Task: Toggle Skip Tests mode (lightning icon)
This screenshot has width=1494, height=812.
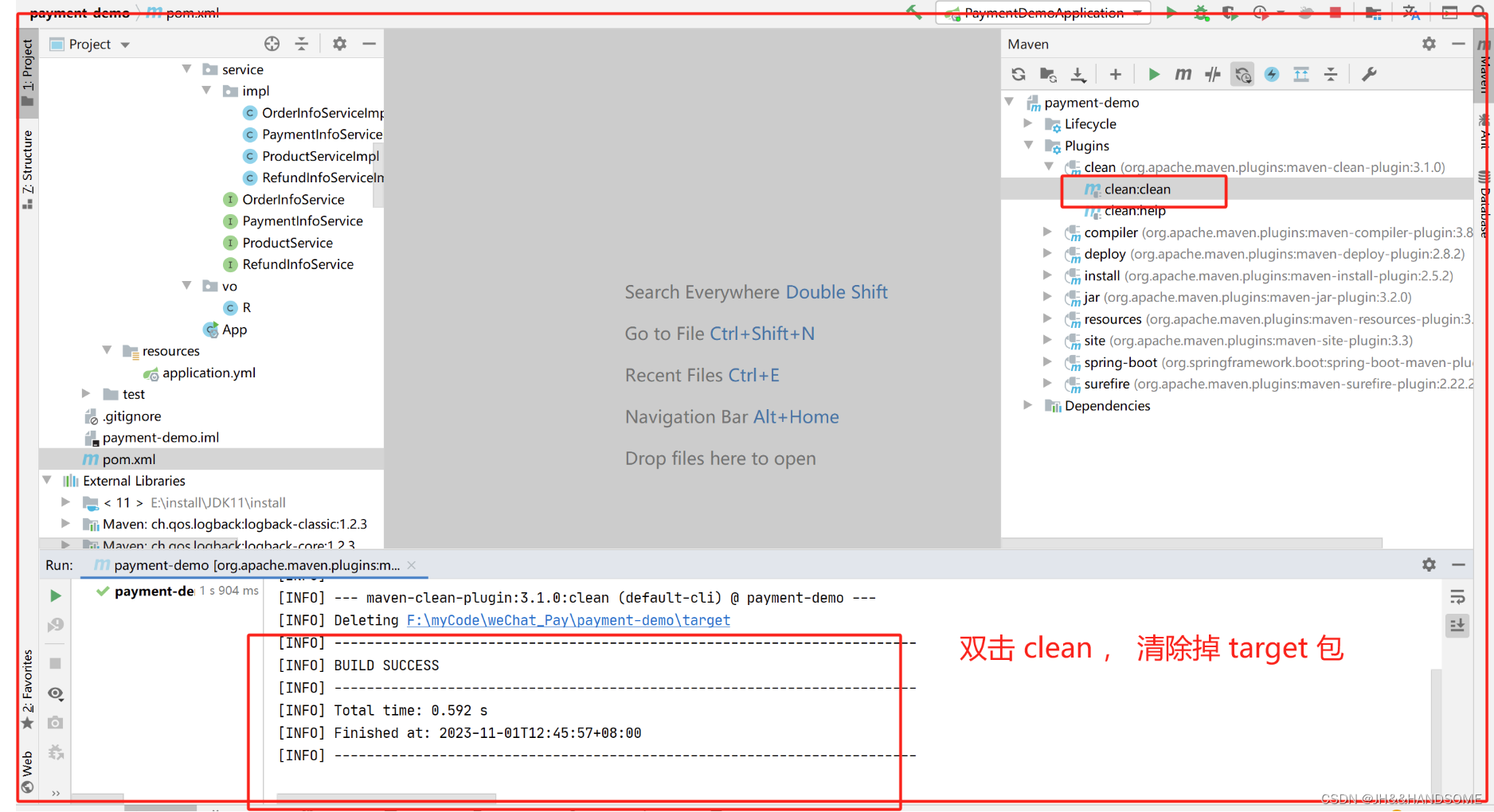Action: pos(1272,75)
